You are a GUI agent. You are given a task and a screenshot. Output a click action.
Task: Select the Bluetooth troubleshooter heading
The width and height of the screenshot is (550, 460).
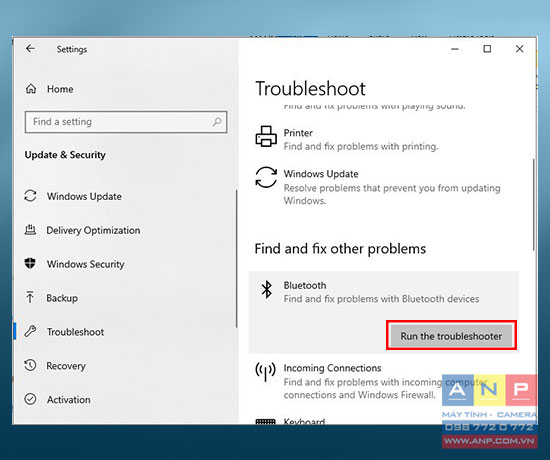click(305, 285)
